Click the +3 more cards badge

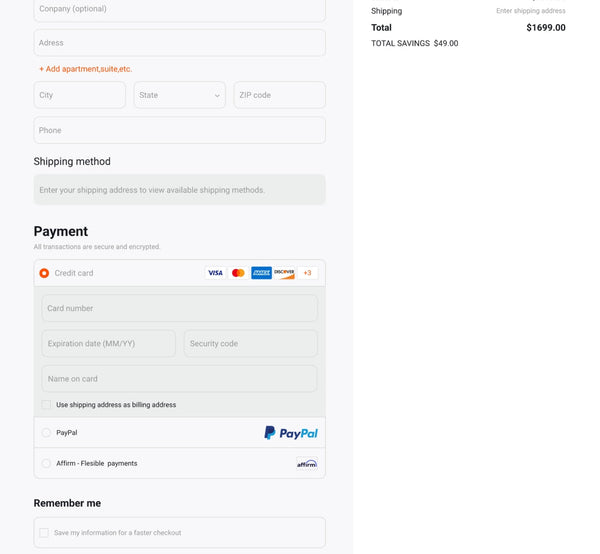(307, 273)
